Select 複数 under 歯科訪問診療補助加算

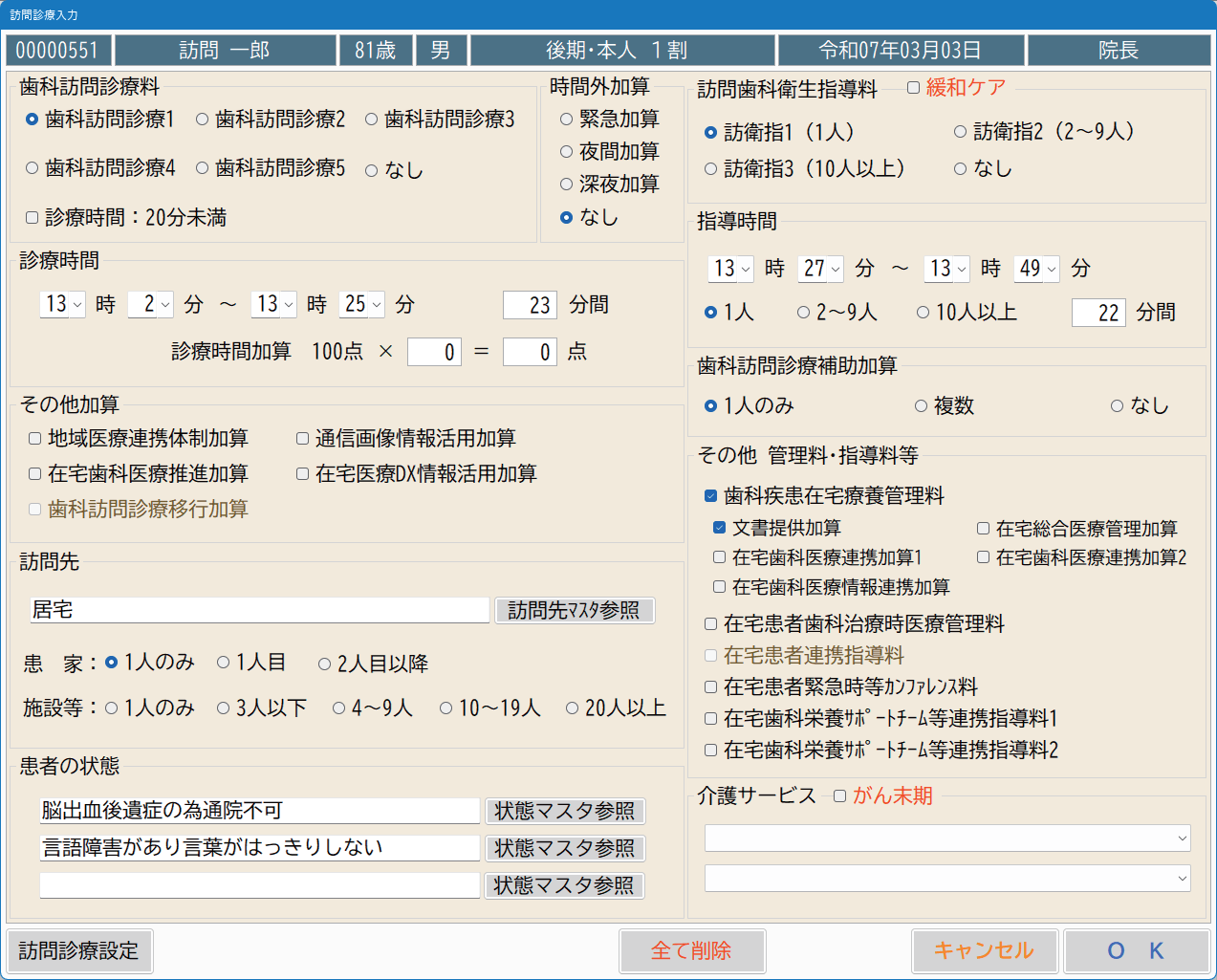tap(922, 406)
